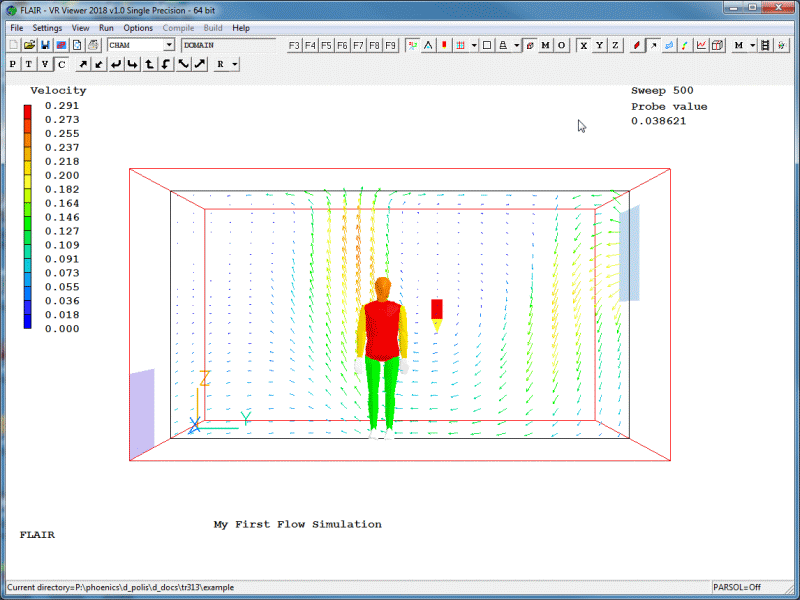The height and width of the screenshot is (600, 800).
Task: Open the Settings menu
Action: pos(47,28)
